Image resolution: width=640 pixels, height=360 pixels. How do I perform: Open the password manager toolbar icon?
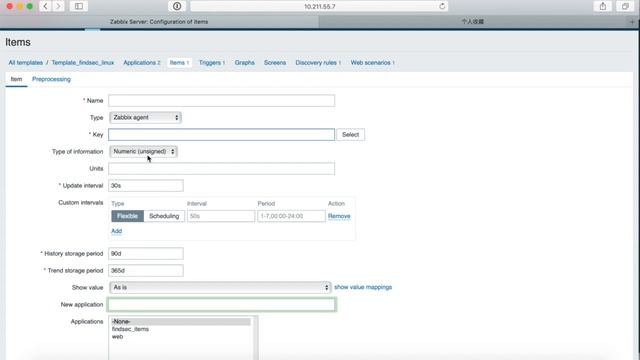[177, 6]
